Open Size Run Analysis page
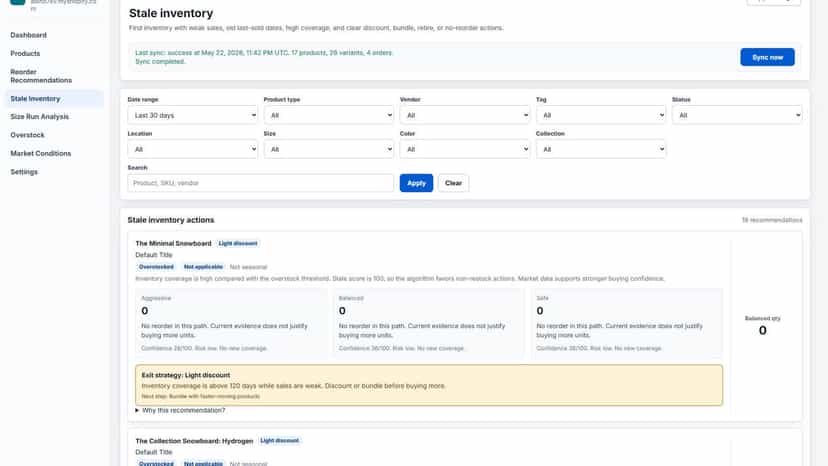The height and width of the screenshot is (466, 828). click(x=40, y=117)
